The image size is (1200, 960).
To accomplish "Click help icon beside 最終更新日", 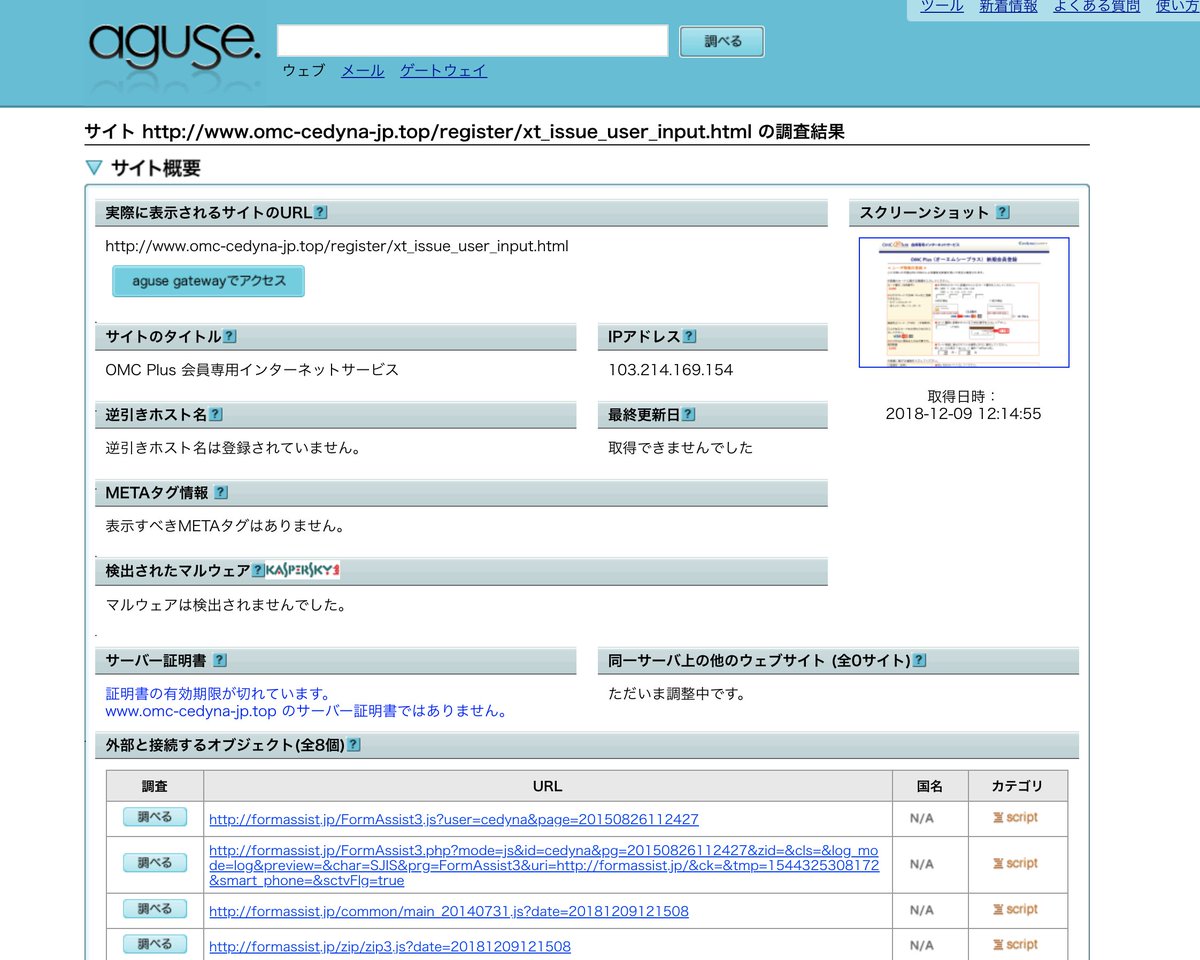I will click(x=688, y=415).
